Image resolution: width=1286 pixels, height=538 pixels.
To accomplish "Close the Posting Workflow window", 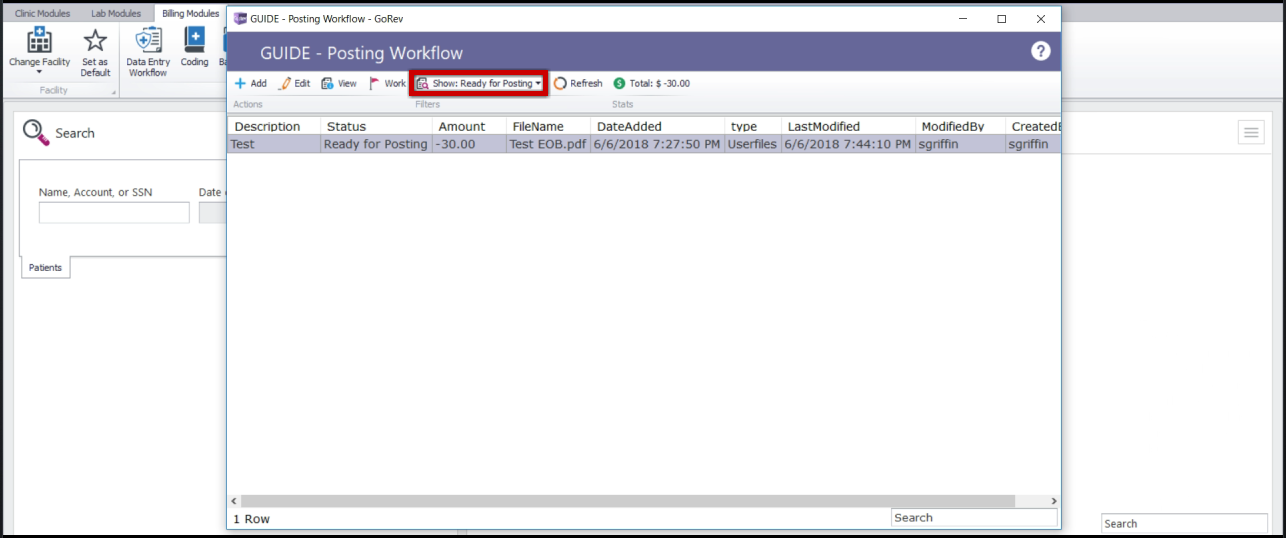I will tap(1041, 19).
